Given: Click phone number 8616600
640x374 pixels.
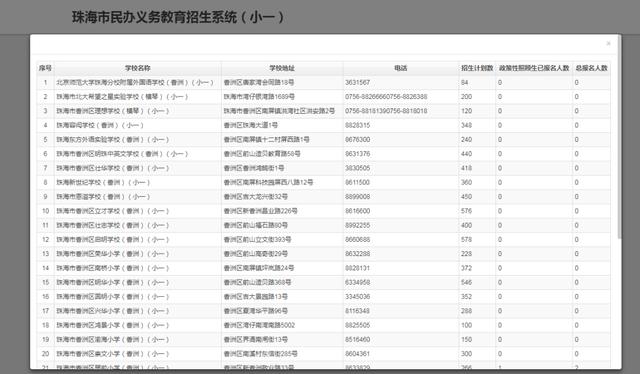Looking at the screenshot, I should pos(358,211).
